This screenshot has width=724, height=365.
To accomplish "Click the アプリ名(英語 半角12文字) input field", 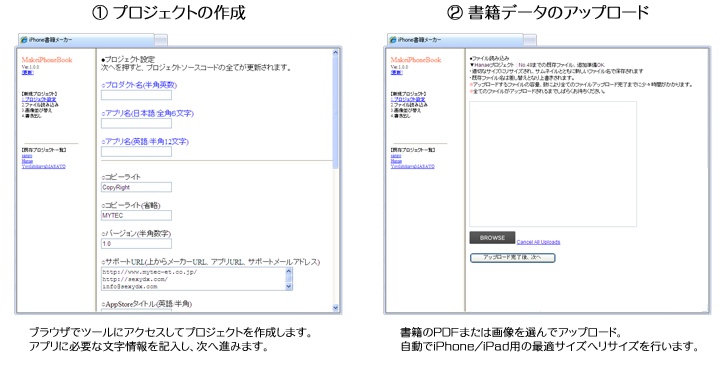I will 137,152.
